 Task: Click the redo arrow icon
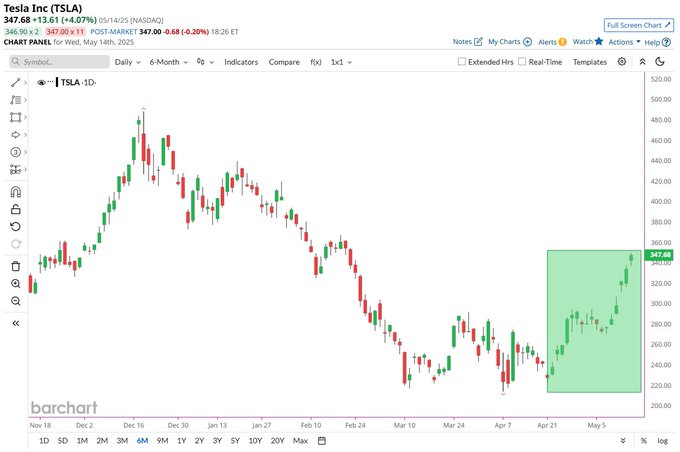coord(16,244)
